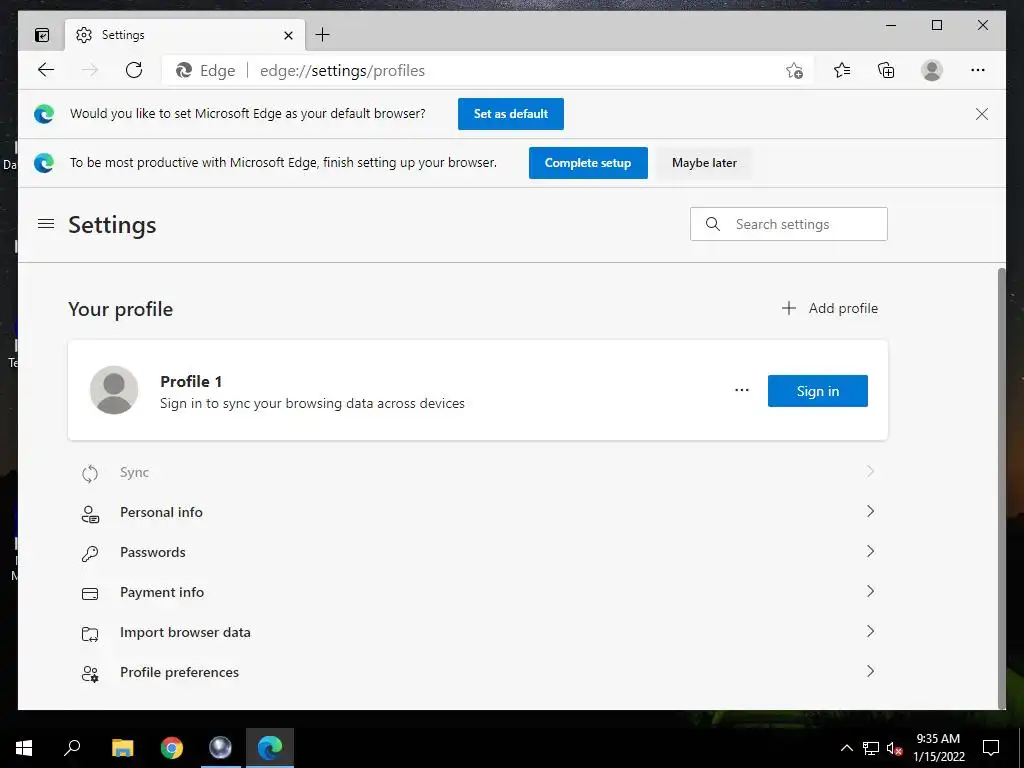Show hidden system tray icons

(846, 748)
